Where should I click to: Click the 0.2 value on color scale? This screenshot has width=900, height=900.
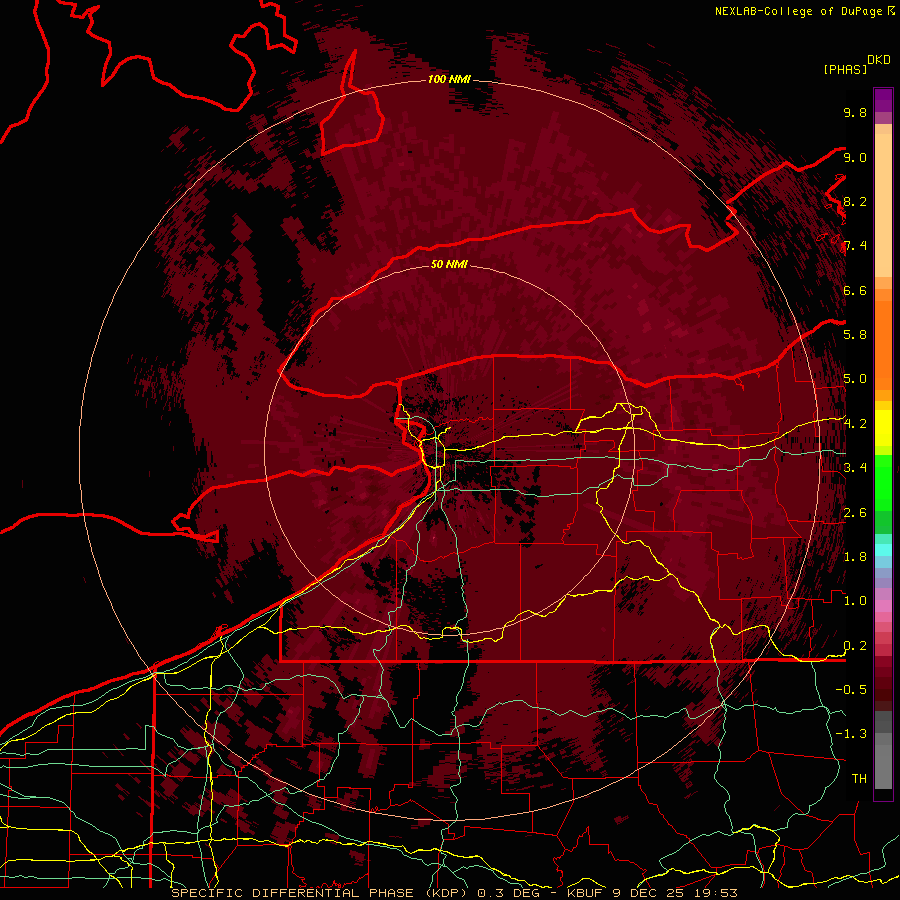coord(855,645)
